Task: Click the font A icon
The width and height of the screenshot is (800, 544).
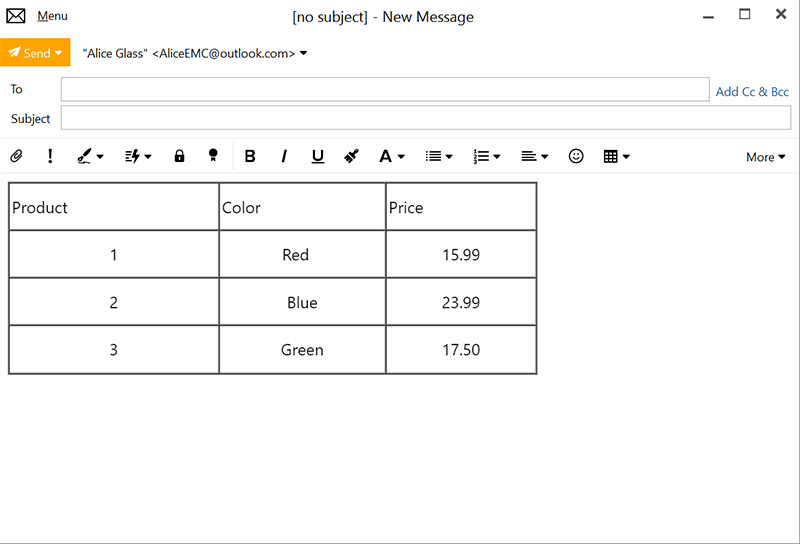Action: (x=385, y=156)
